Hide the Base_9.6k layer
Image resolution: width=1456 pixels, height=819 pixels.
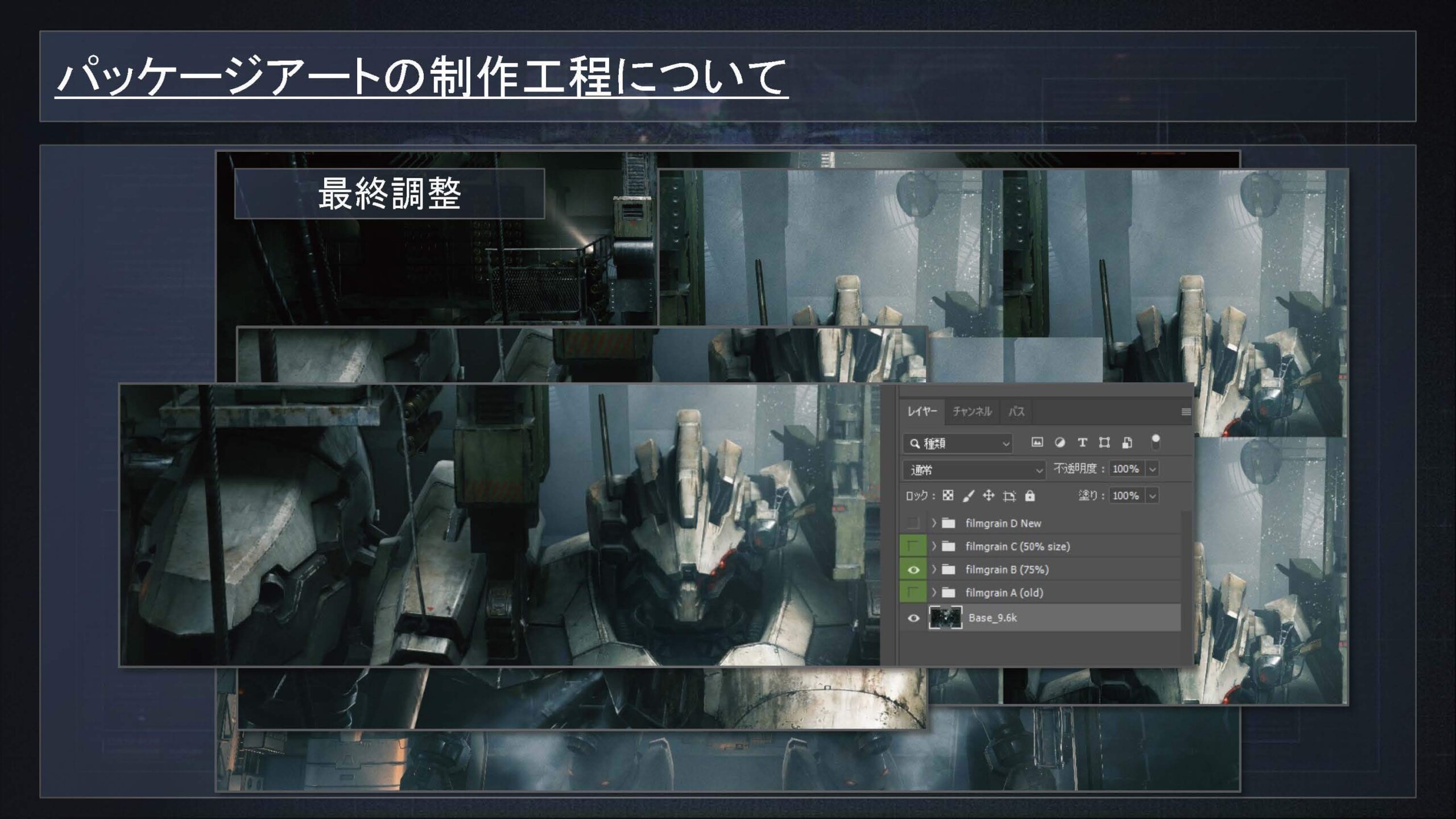913,618
